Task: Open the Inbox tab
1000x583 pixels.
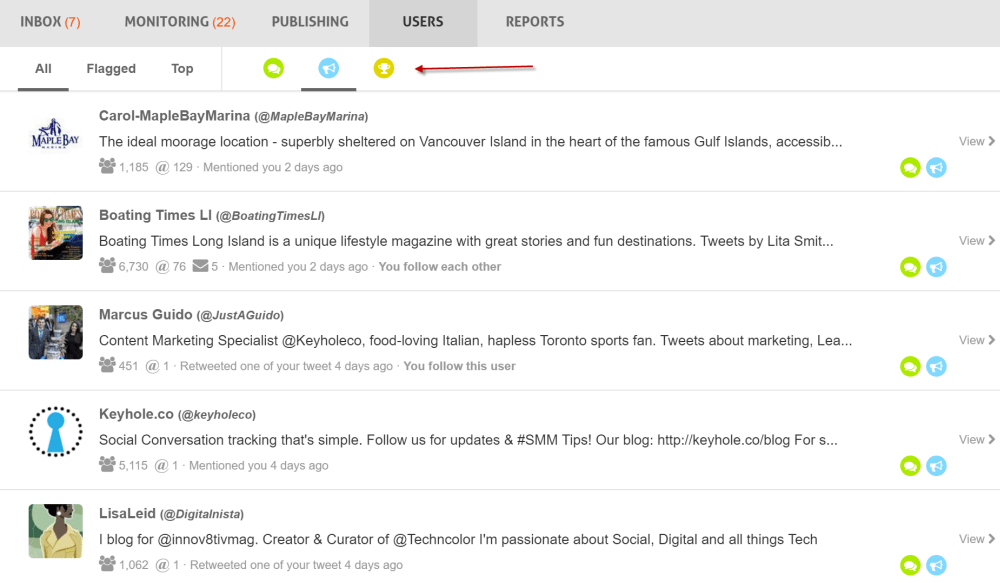Action: pyautogui.click(x=50, y=22)
